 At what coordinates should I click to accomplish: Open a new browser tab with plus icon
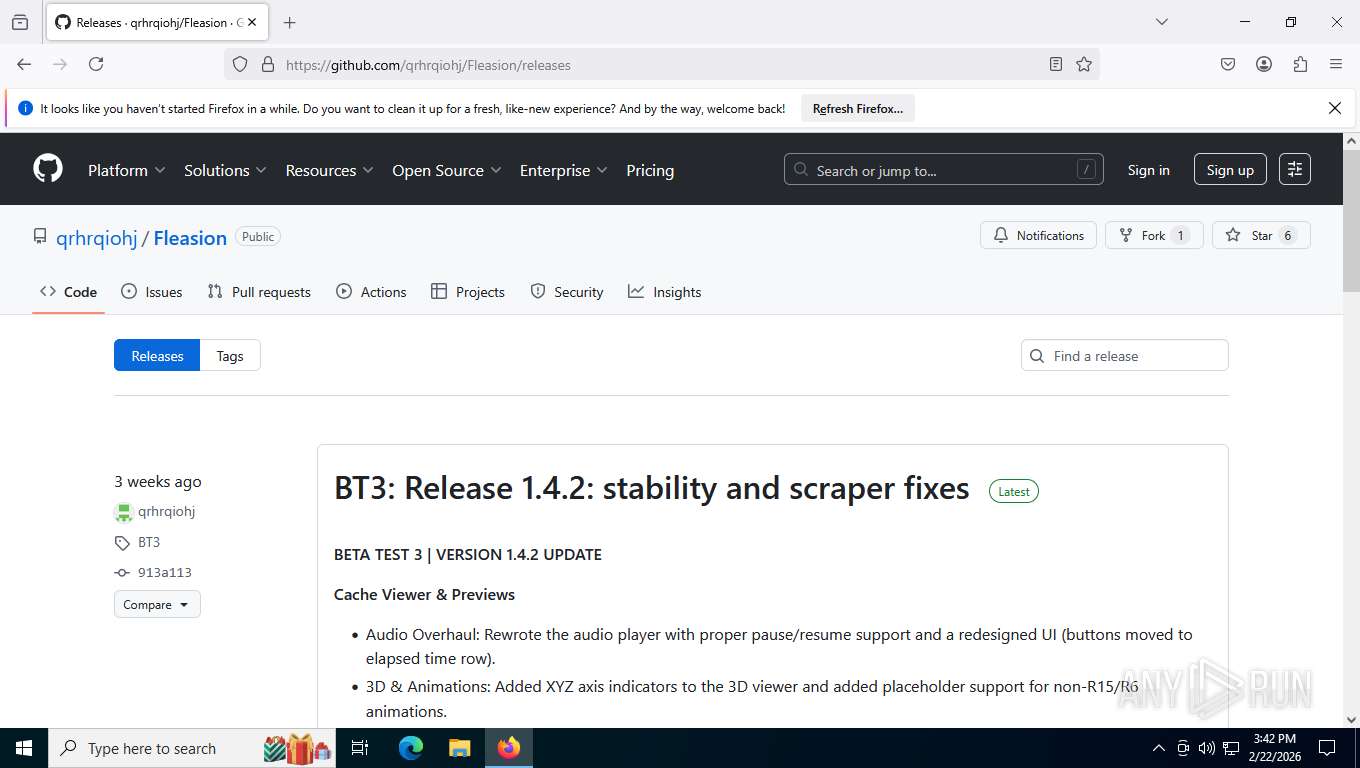[x=289, y=22]
